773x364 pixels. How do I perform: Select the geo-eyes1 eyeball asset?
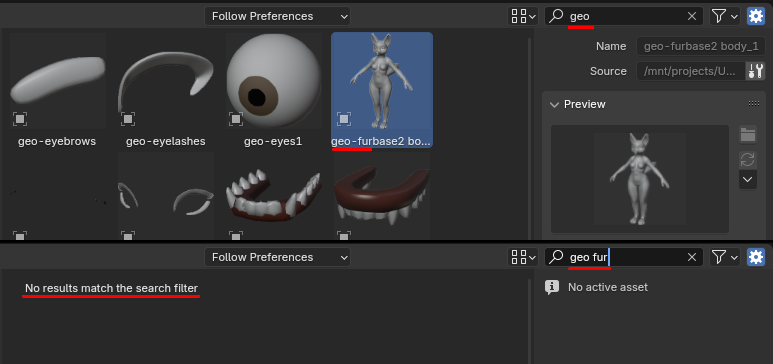(x=274, y=81)
